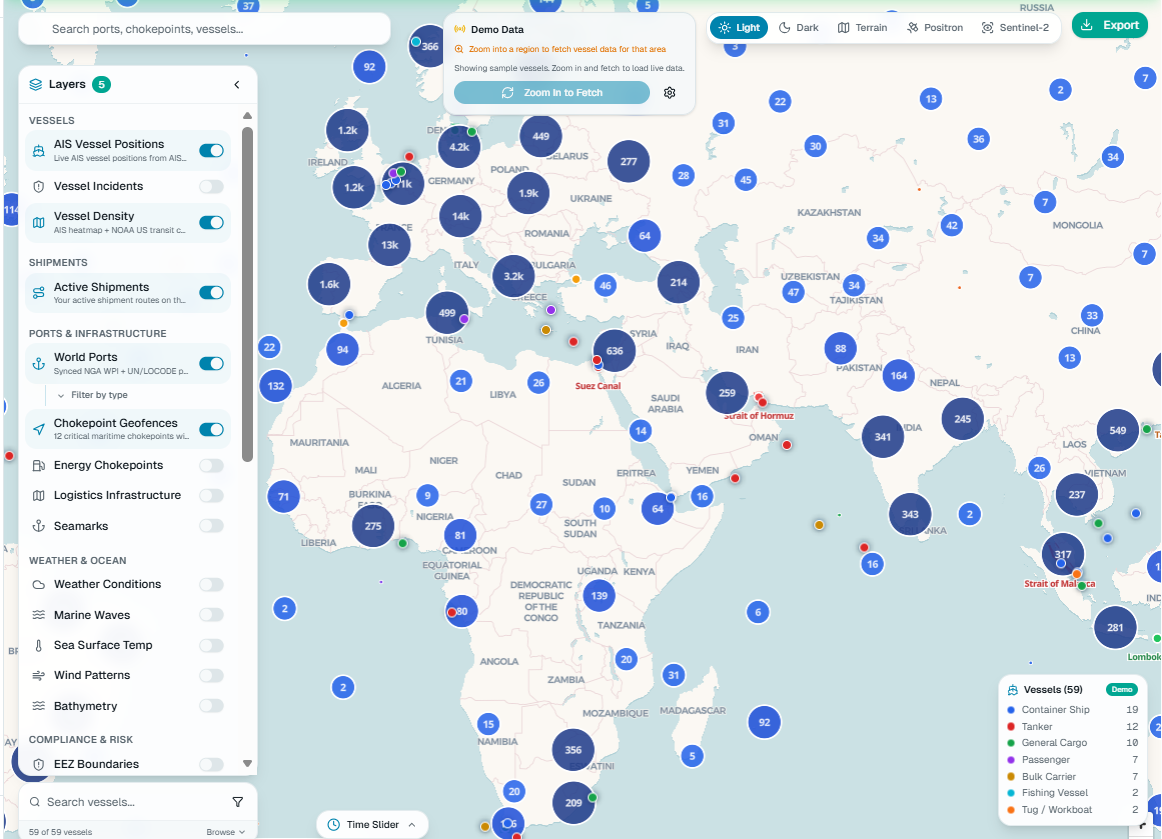Click the Export button
The width and height of the screenshot is (1162, 839).
1109,25
